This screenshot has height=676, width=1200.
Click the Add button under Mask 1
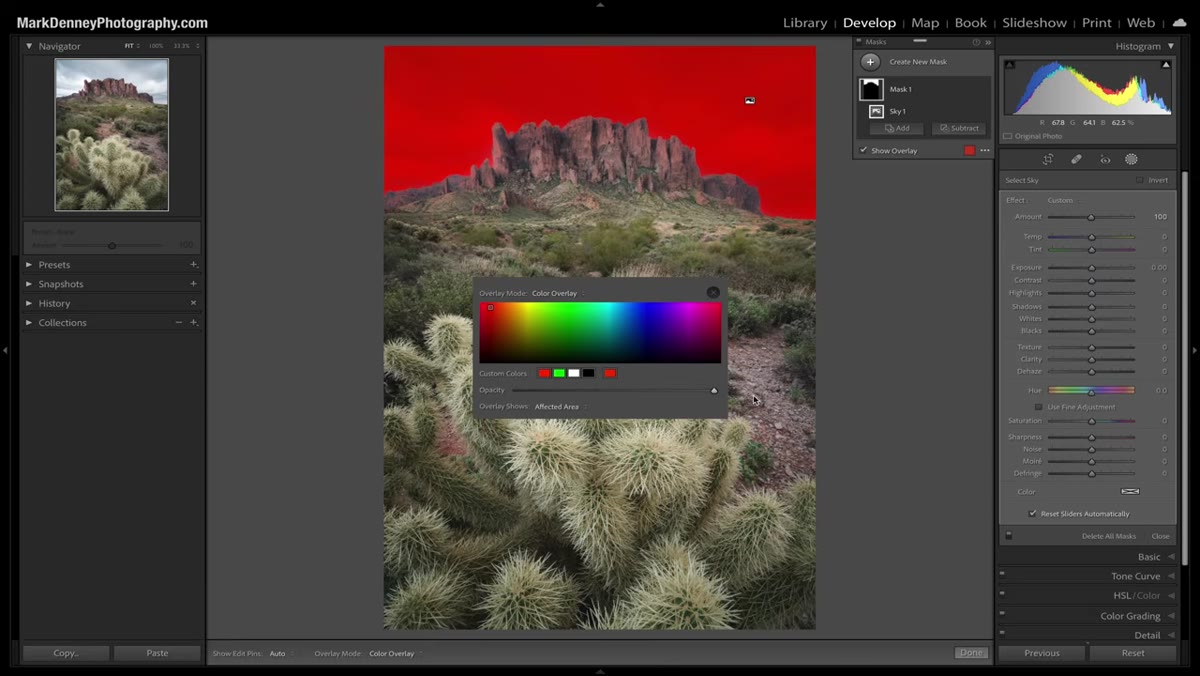point(896,129)
